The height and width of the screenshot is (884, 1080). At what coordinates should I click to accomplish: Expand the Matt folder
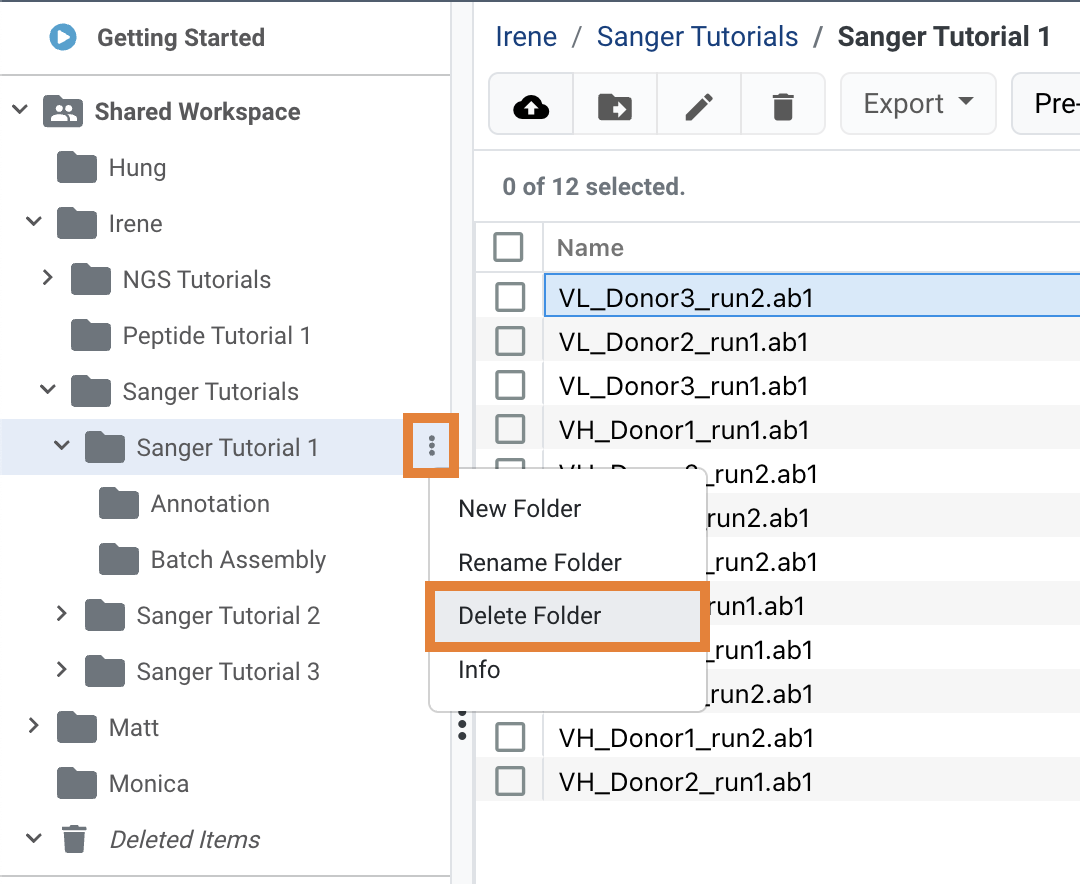click(34, 727)
